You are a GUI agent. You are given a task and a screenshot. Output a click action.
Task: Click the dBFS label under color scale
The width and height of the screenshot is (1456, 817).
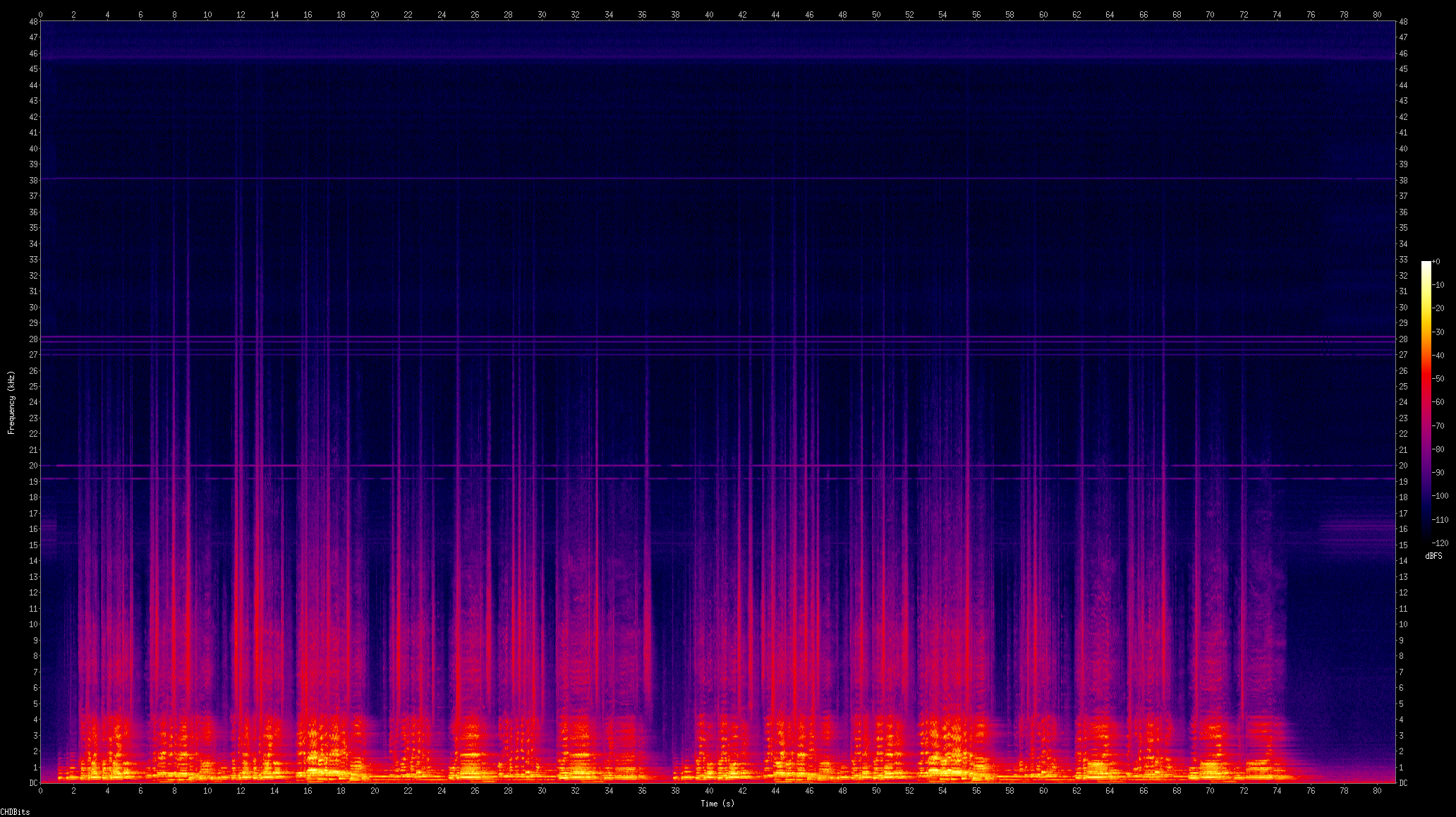(1433, 556)
